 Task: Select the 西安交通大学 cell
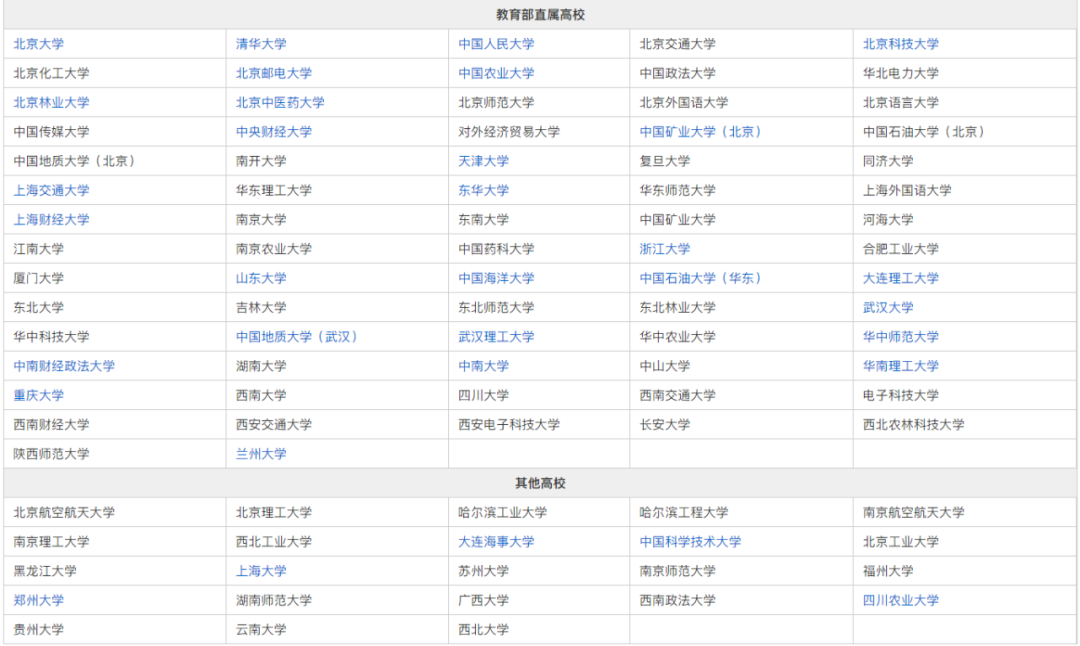point(337,424)
